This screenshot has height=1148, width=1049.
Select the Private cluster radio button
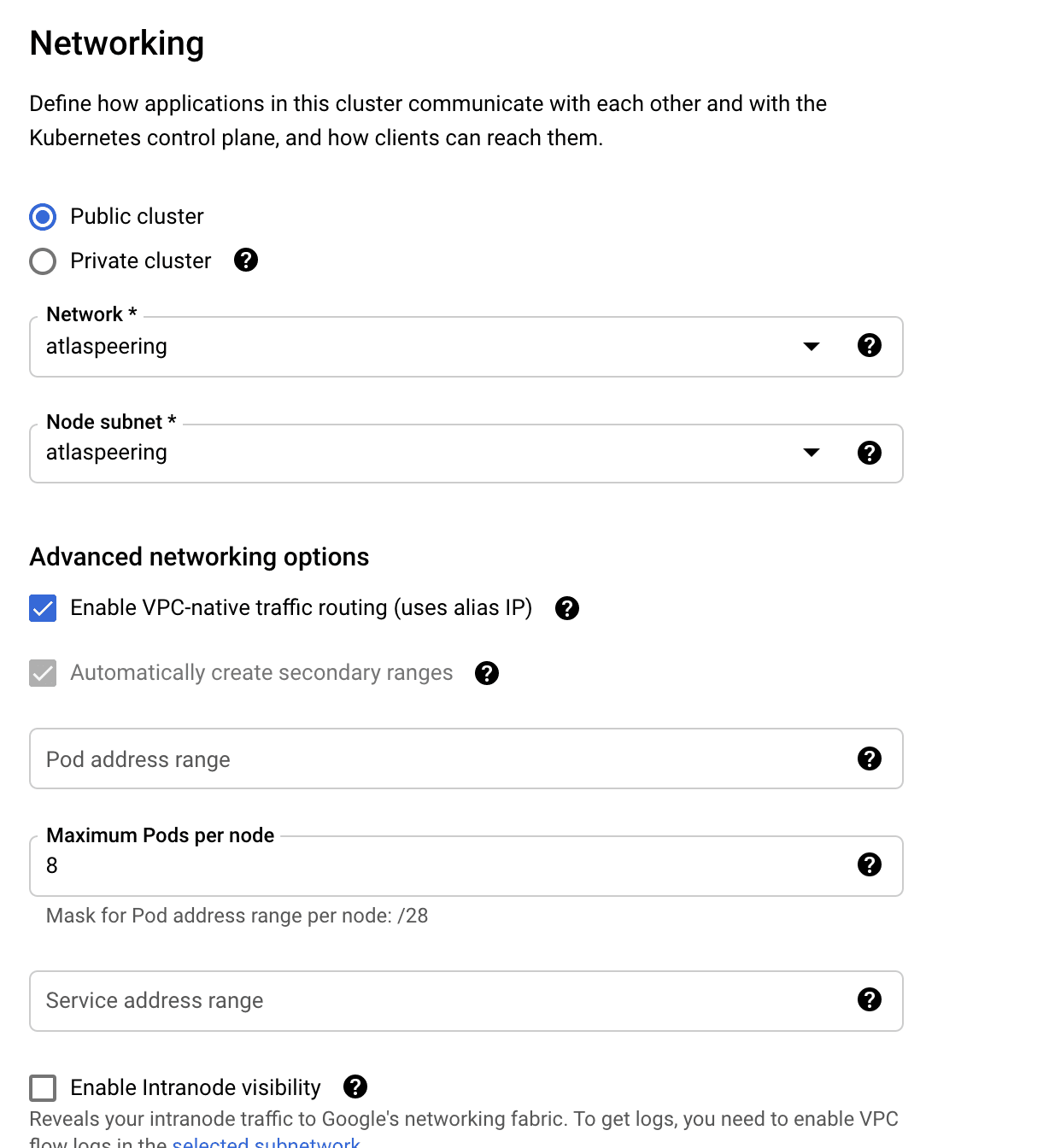coord(43,261)
